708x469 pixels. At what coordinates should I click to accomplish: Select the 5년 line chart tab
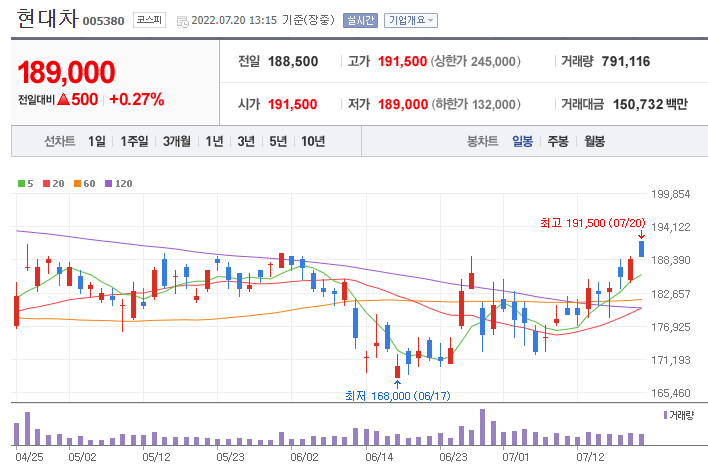[x=278, y=141]
